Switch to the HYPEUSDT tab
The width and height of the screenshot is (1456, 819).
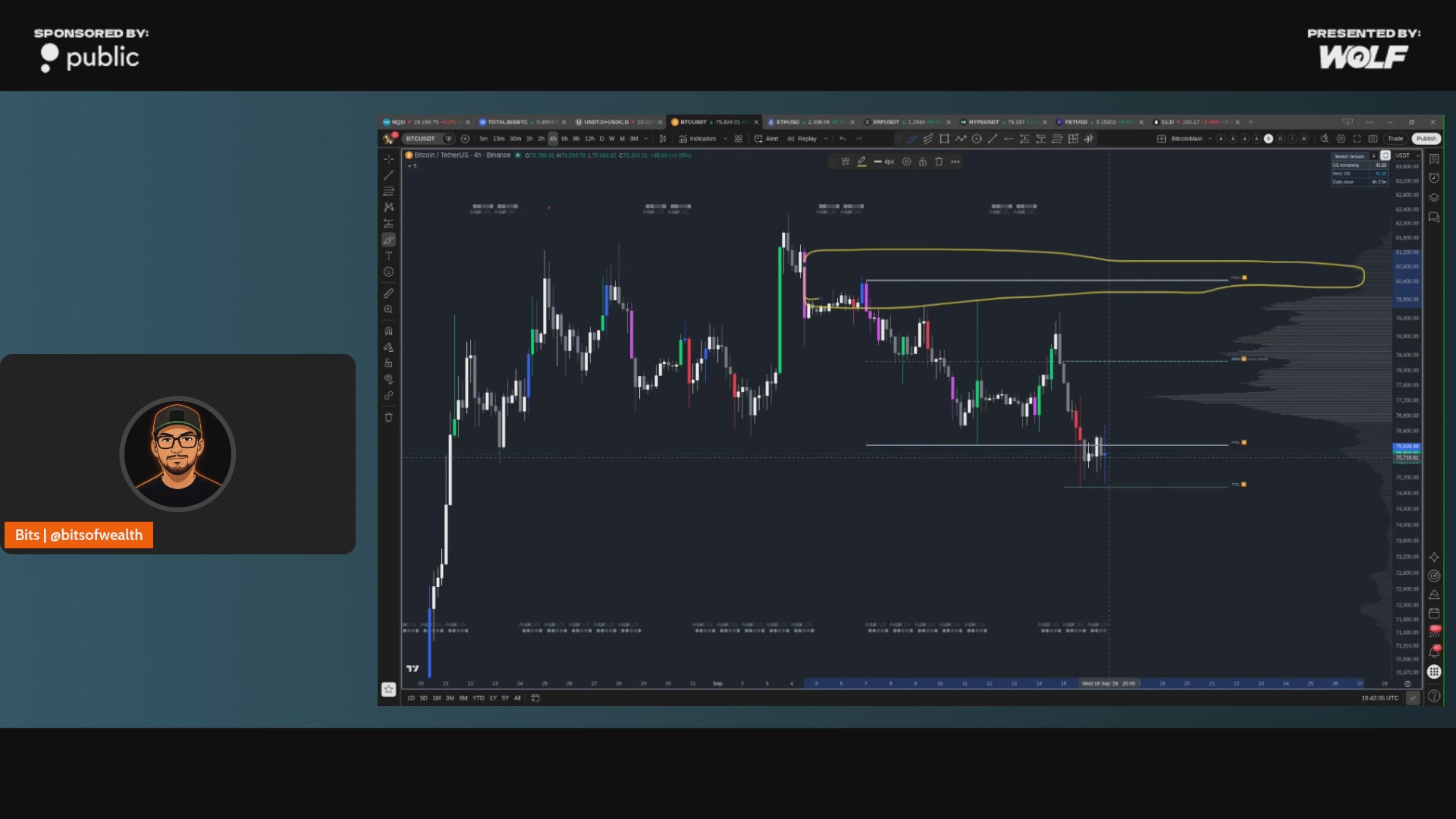coord(984,122)
